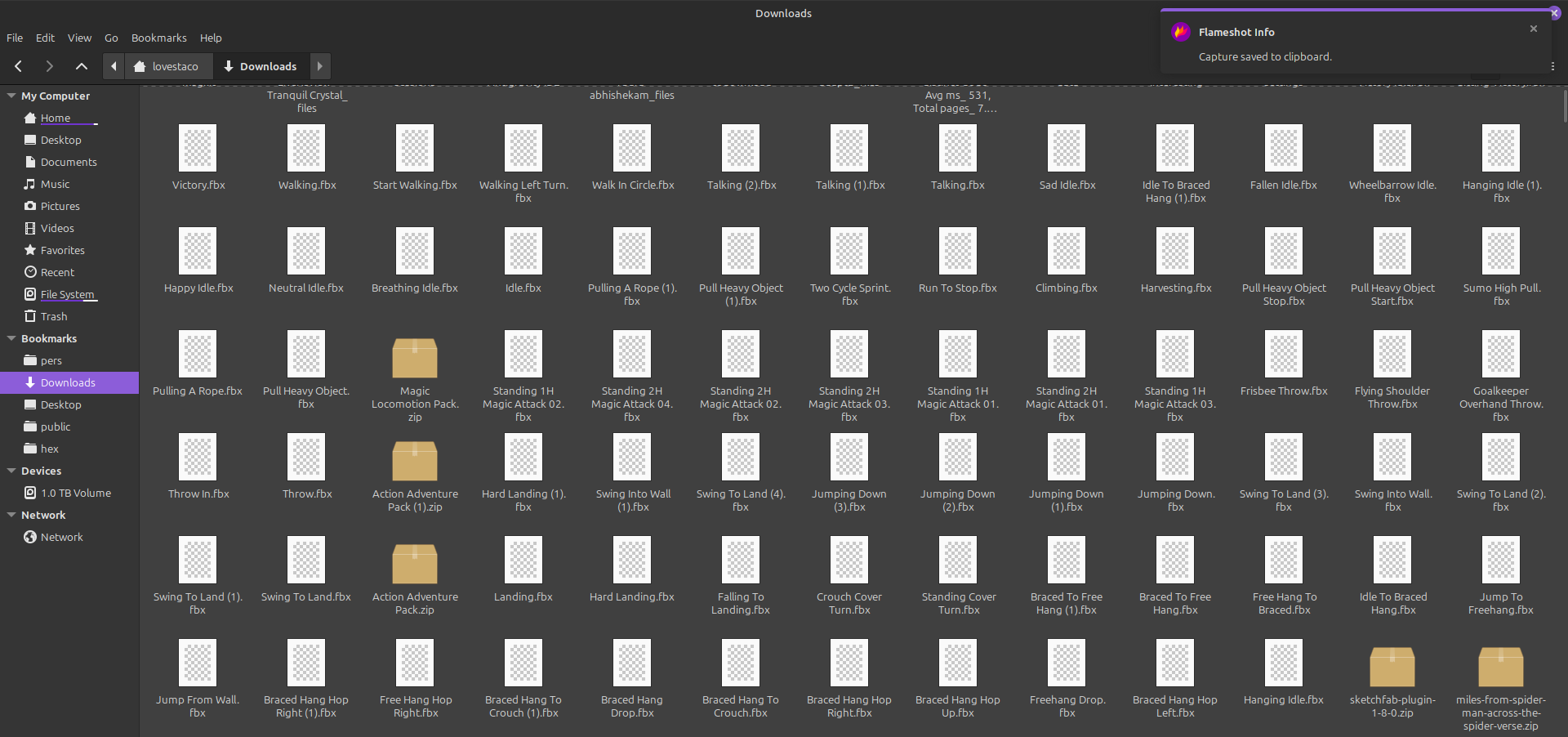Click the path bar right scroll arrow
The height and width of the screenshot is (737, 1568).
pos(319,66)
